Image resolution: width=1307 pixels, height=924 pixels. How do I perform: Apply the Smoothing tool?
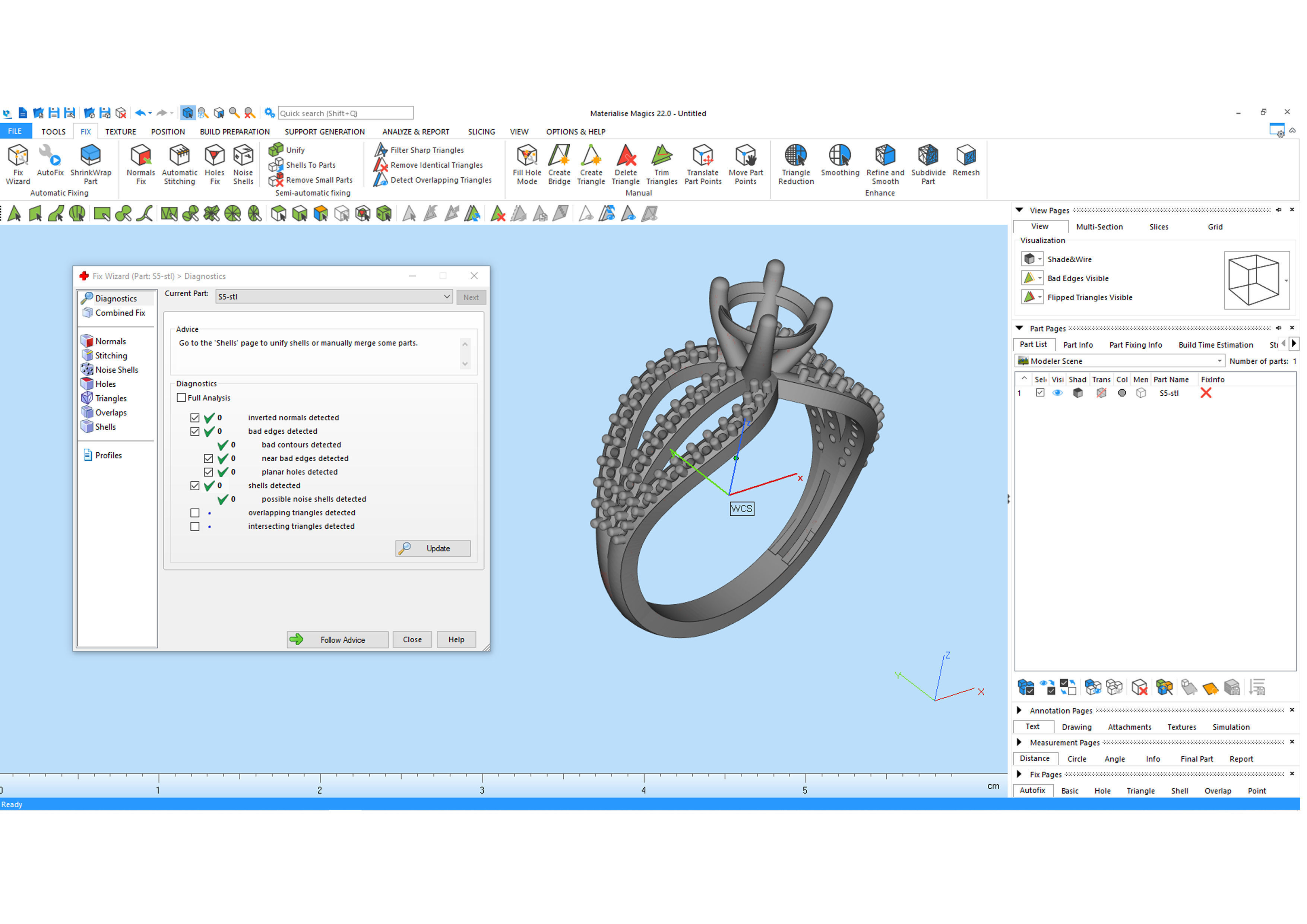pyautogui.click(x=840, y=161)
